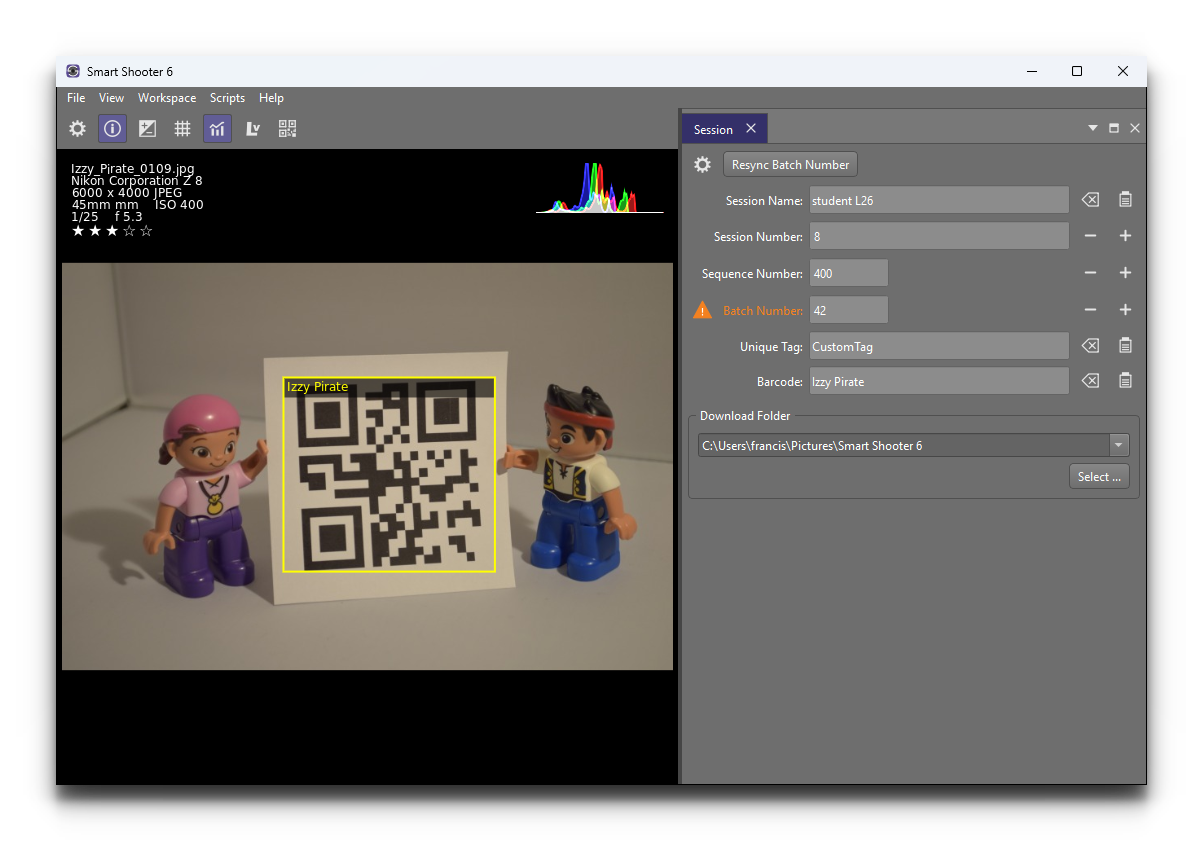Click the Batch Number input field
Image resolution: width=1203 pixels, height=841 pixels.
848,310
